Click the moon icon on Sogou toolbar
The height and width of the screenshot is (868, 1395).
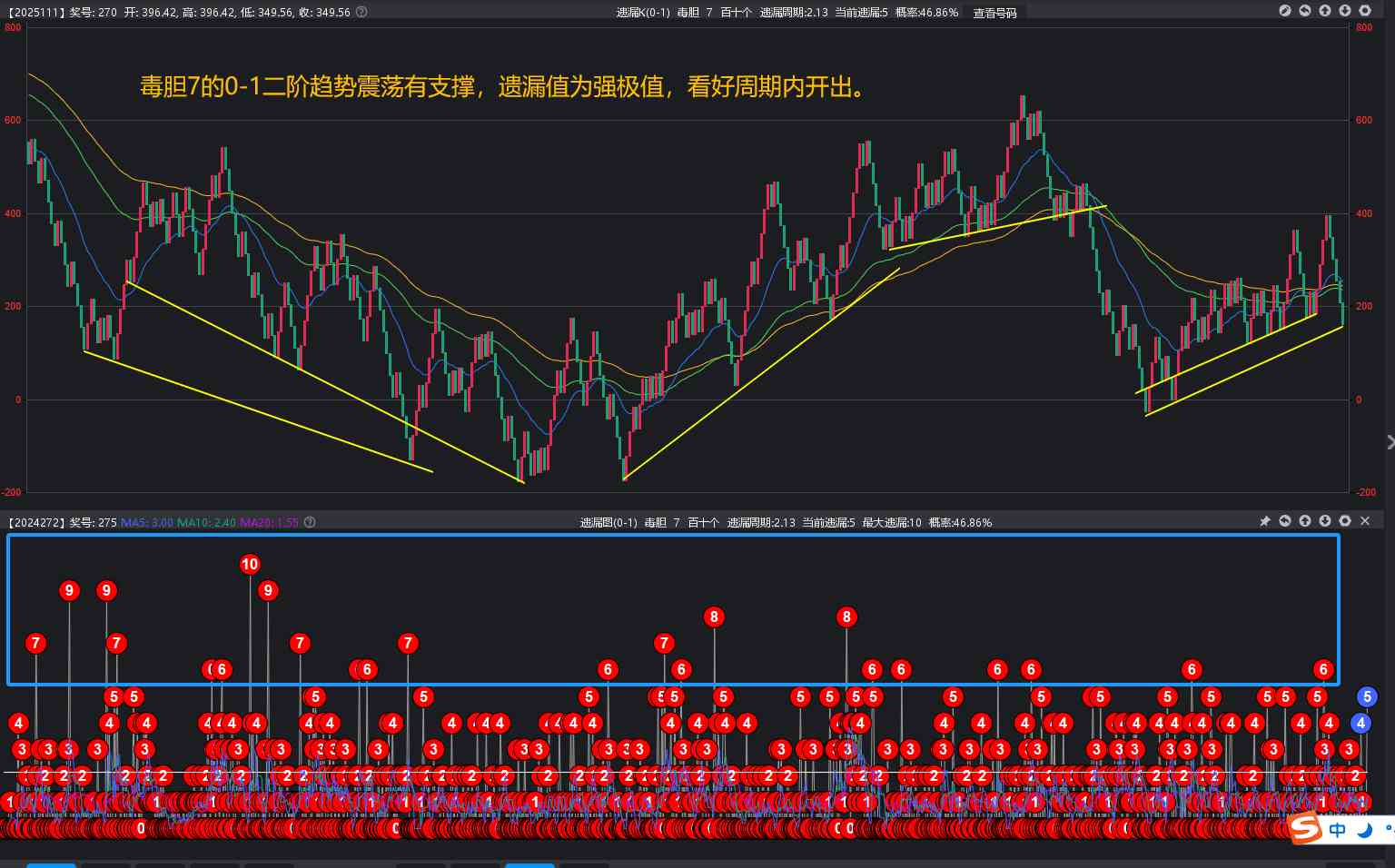click(1364, 830)
